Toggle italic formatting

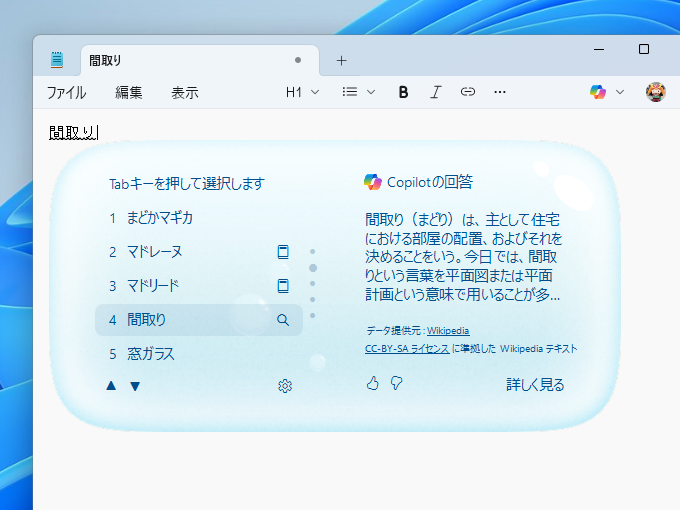click(435, 92)
